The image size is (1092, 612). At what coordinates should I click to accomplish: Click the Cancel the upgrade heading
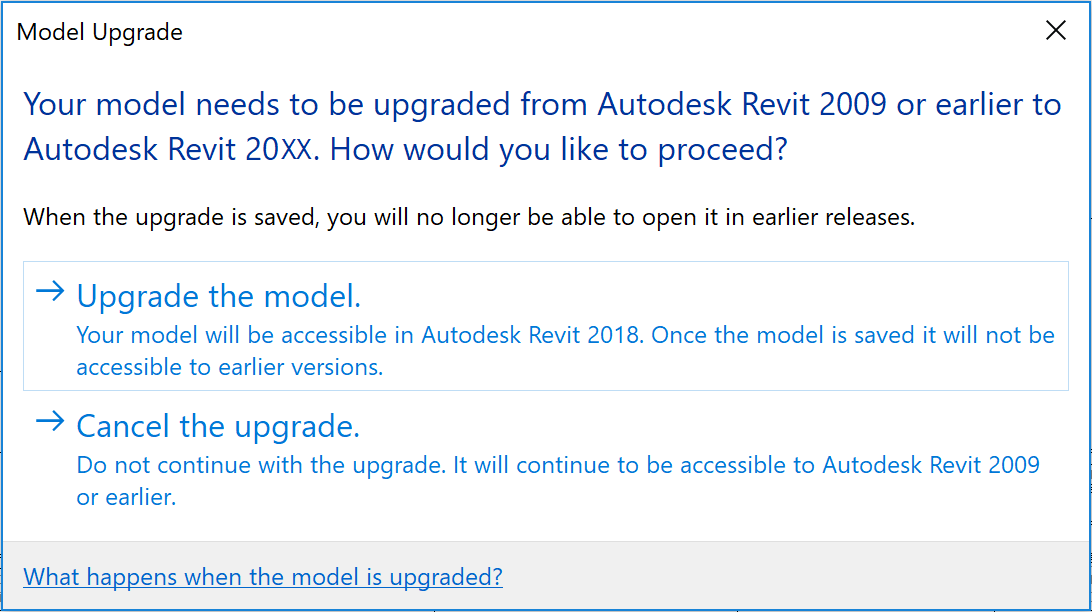click(x=218, y=426)
